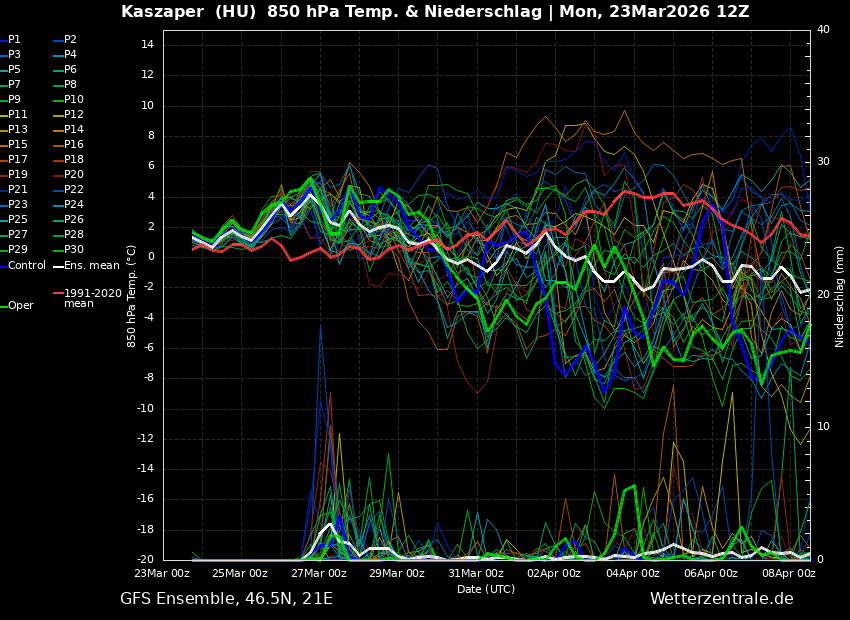Click the P10 legend entry
This screenshot has height=620, width=850.
pos(74,100)
